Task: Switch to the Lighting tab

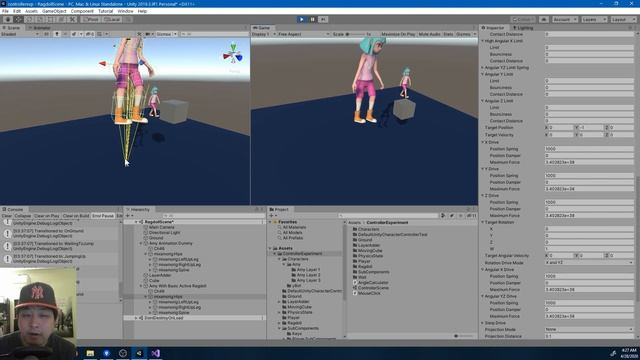Action: 523,28
